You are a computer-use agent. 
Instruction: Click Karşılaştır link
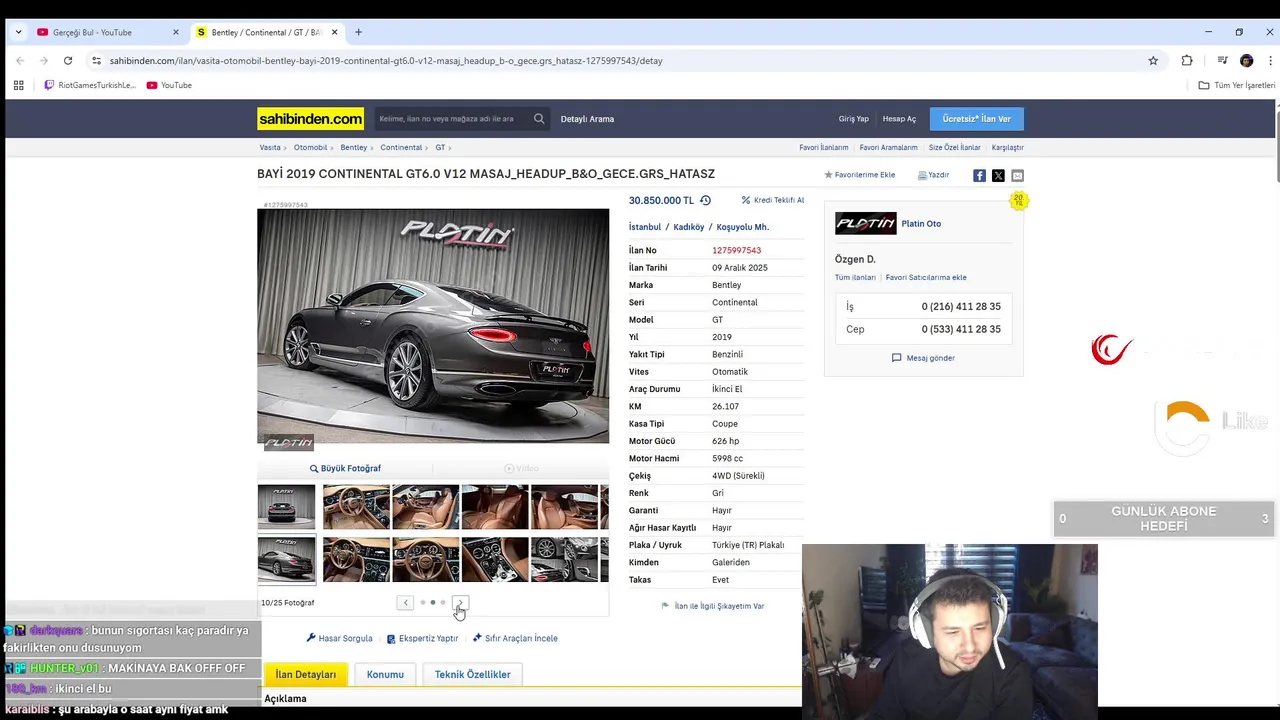point(1007,147)
